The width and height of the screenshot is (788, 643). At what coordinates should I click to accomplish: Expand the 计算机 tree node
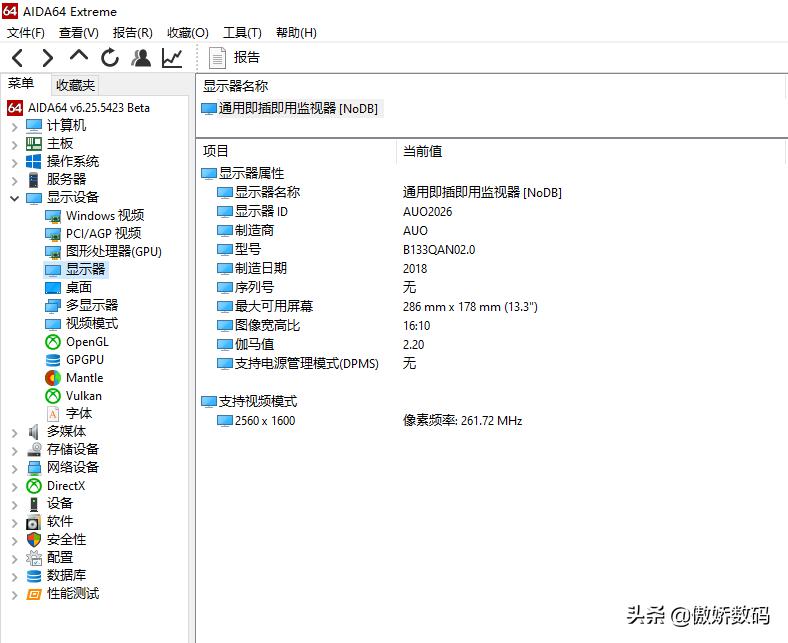15,127
